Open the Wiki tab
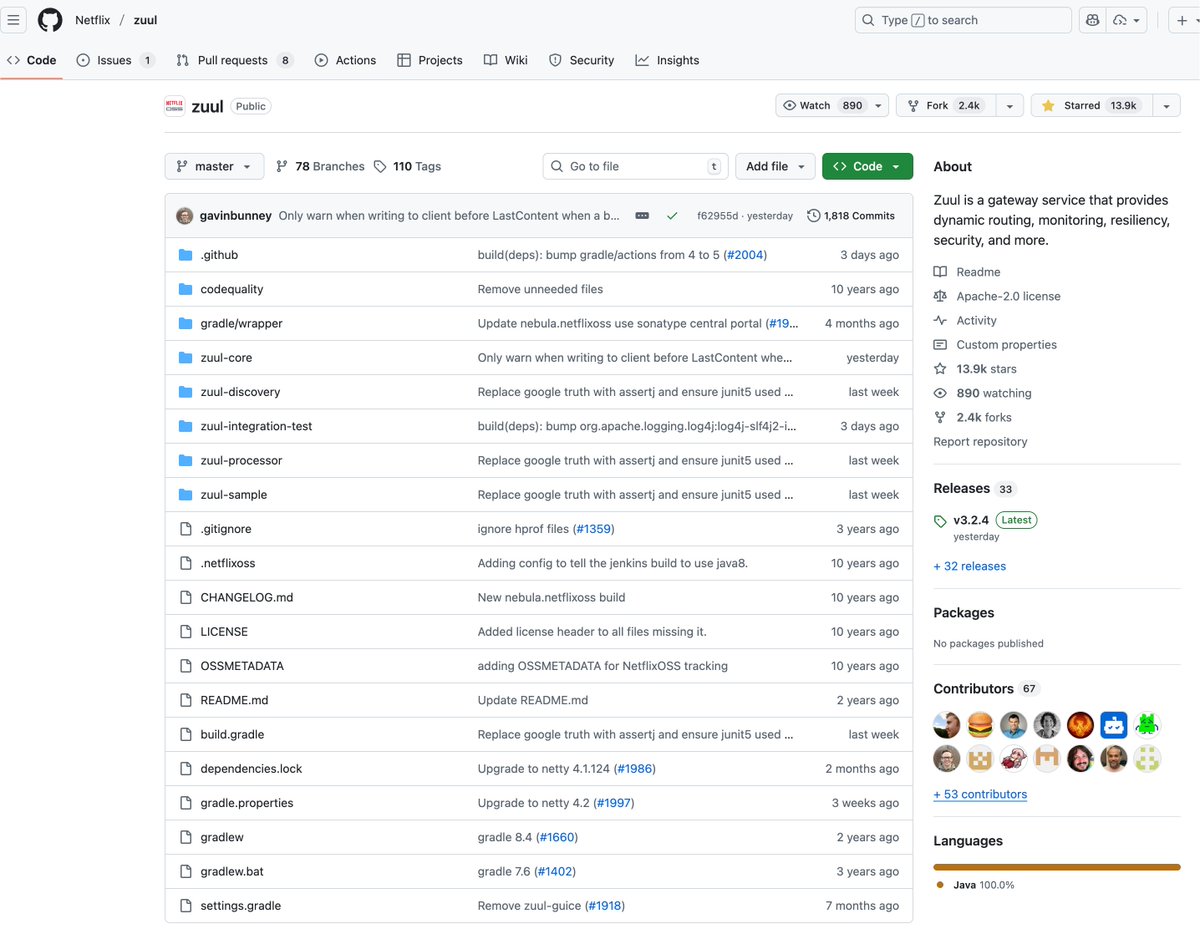Viewport: 1200px width, 929px height. tap(506, 60)
